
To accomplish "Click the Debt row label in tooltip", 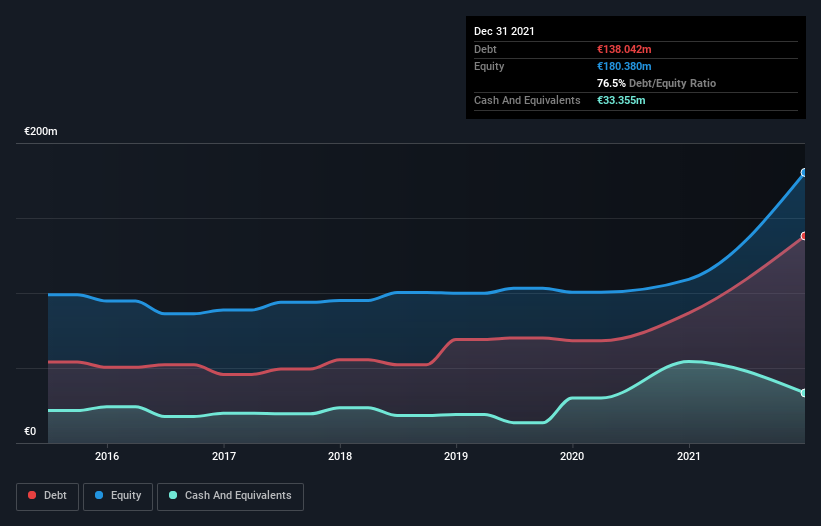I will coord(485,49).
